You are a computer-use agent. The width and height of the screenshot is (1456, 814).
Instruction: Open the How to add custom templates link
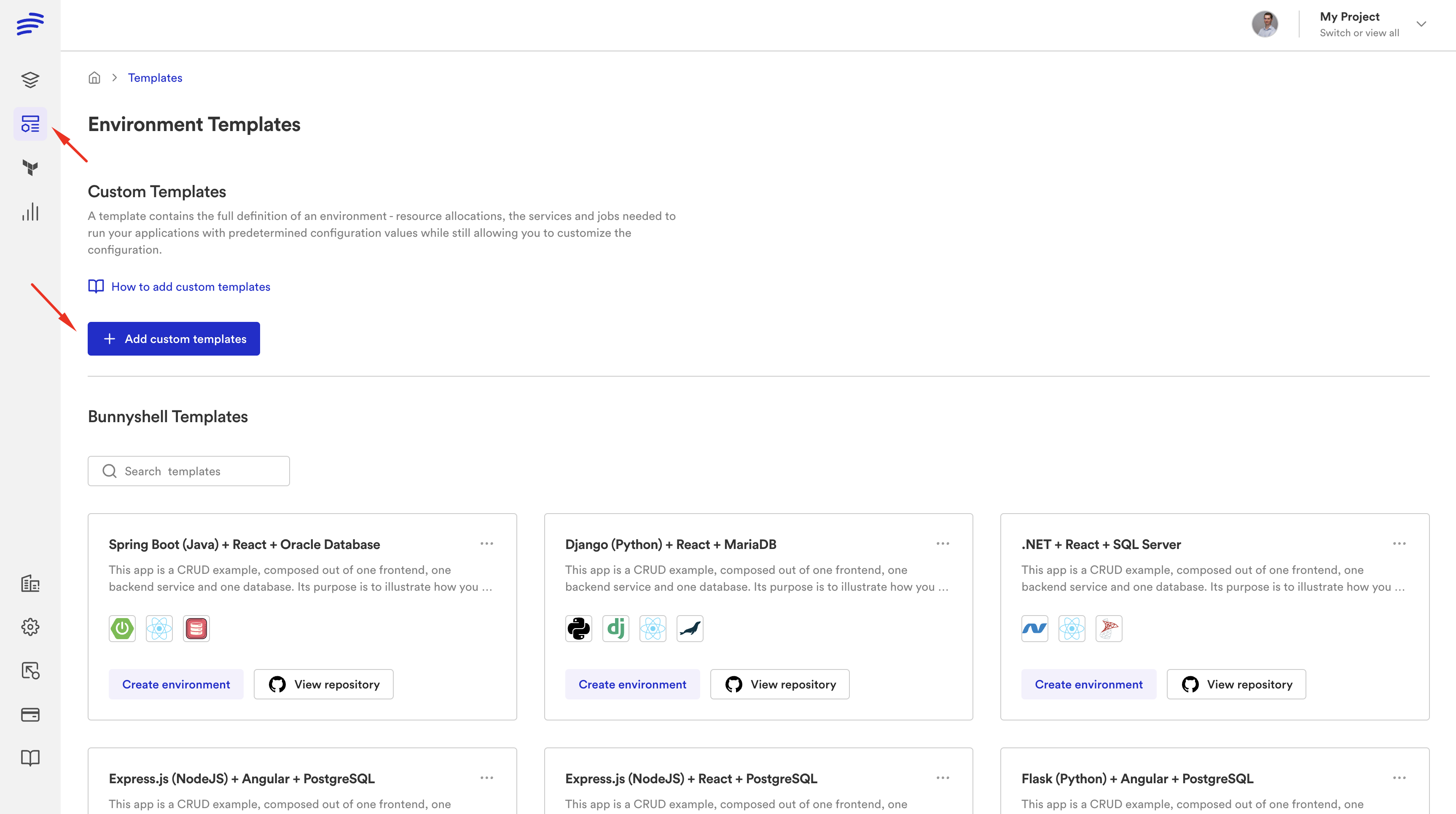click(191, 287)
